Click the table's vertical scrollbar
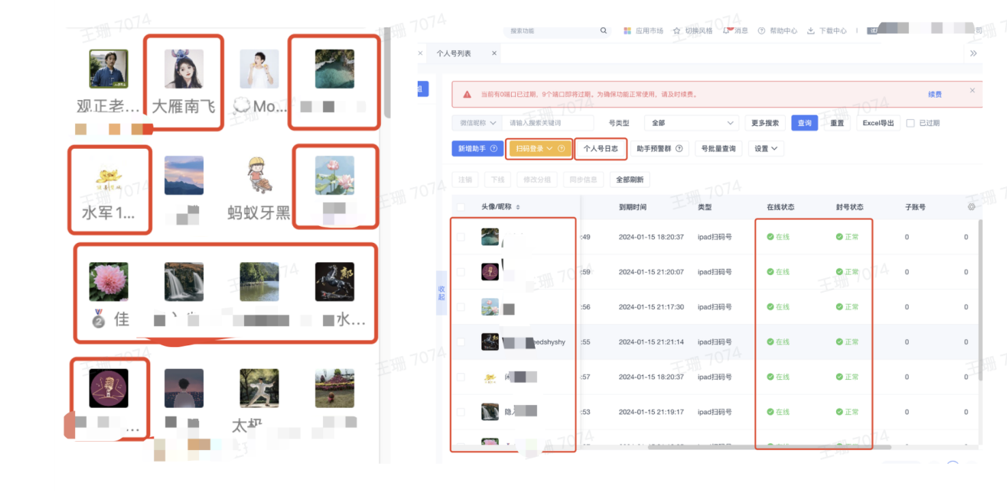Screen dimensions: 1007x491 pos(980,298)
